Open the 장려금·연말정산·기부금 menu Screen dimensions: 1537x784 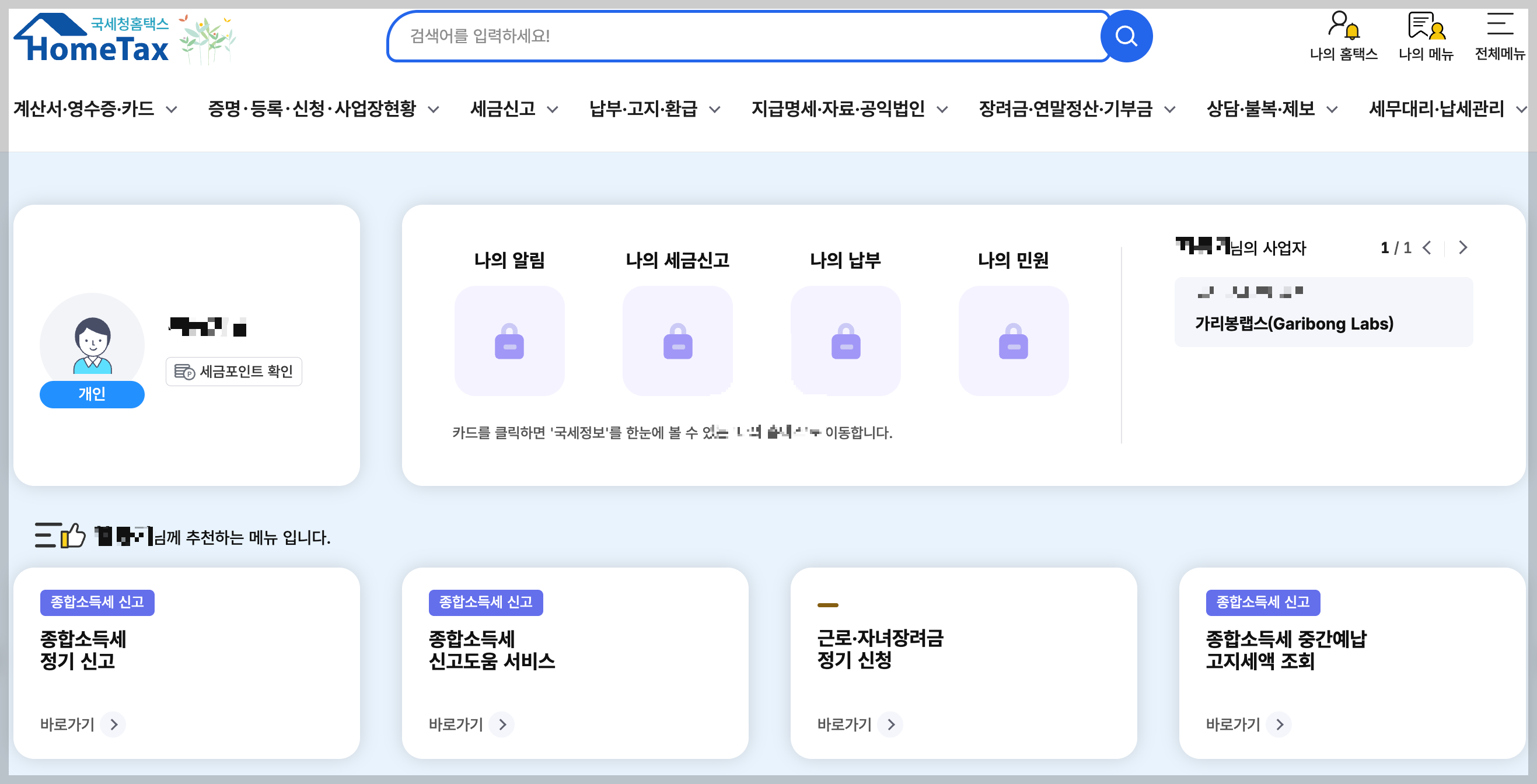tap(1077, 109)
